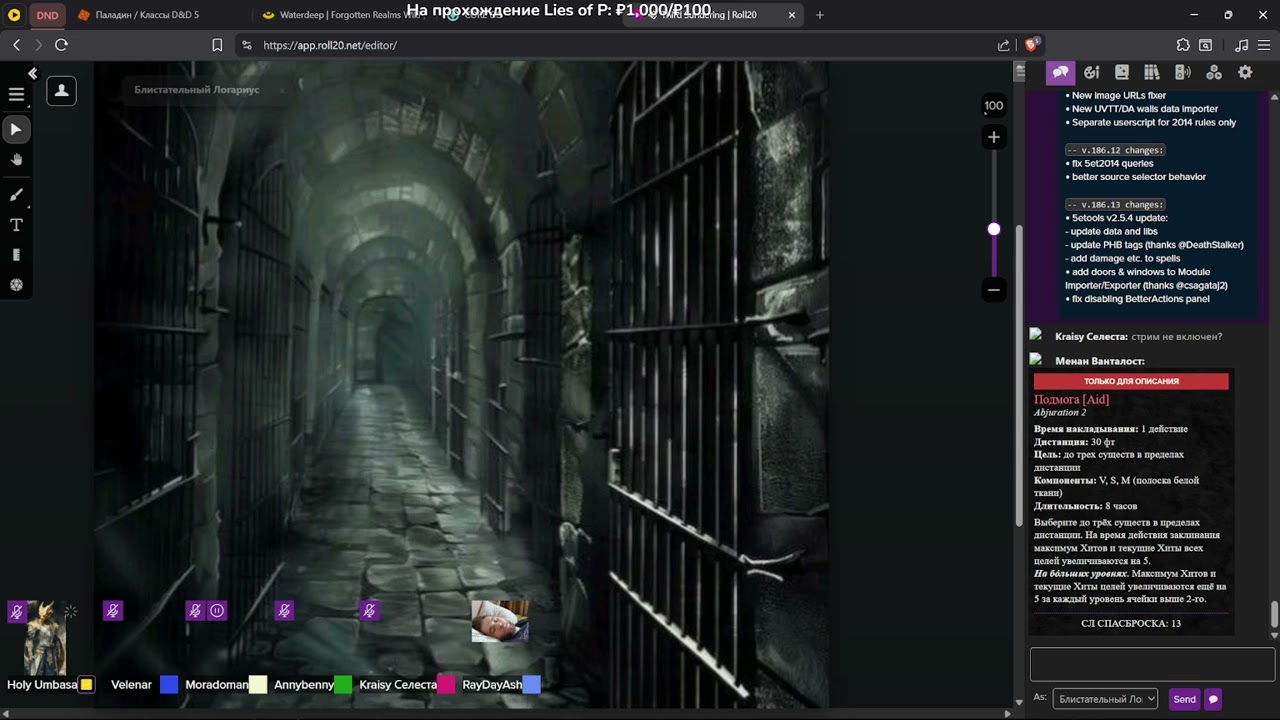Click the site settings icon in address bar
This screenshot has width=1280, height=720.
247,45
